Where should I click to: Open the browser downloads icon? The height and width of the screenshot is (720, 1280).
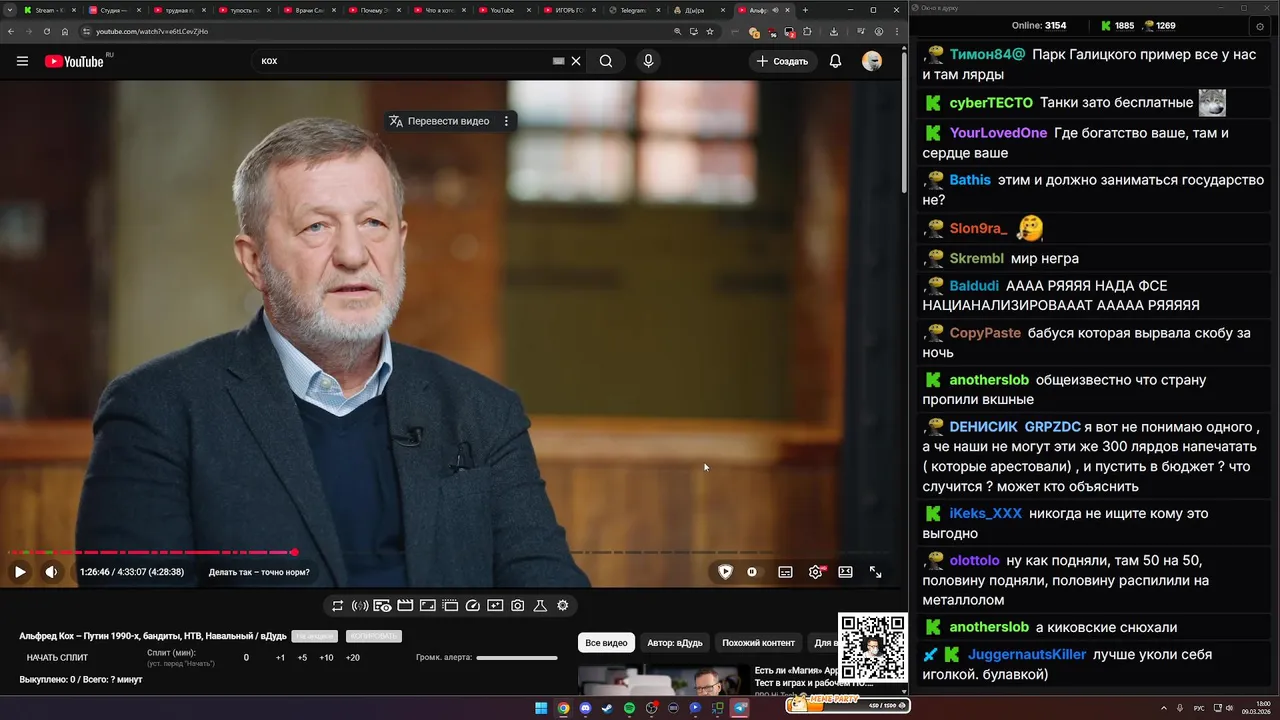[x=834, y=31]
